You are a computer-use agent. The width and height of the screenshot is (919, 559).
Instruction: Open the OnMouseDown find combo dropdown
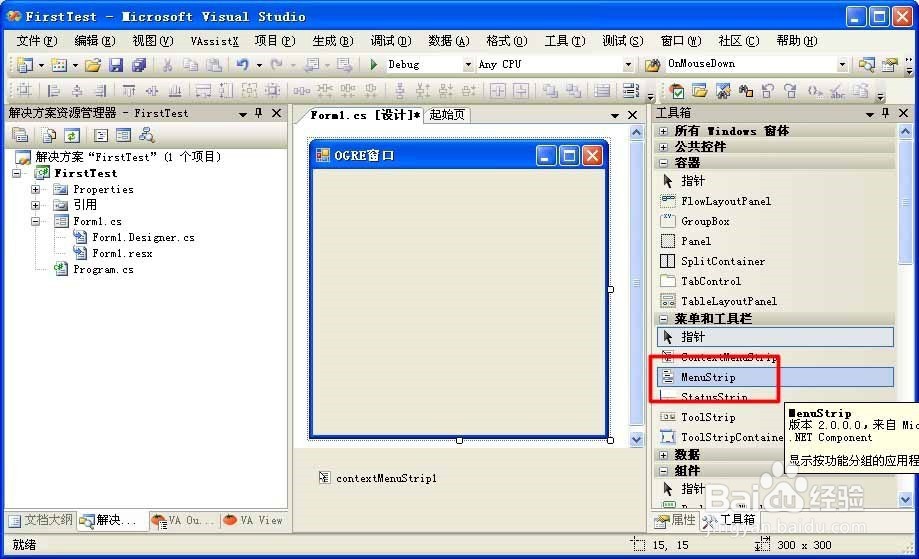pos(842,64)
